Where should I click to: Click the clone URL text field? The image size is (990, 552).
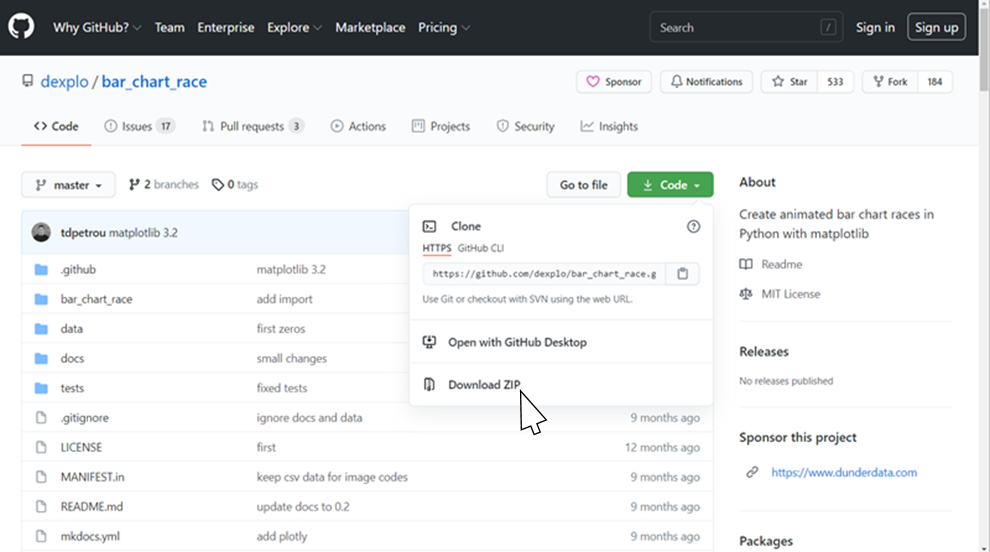[544, 273]
